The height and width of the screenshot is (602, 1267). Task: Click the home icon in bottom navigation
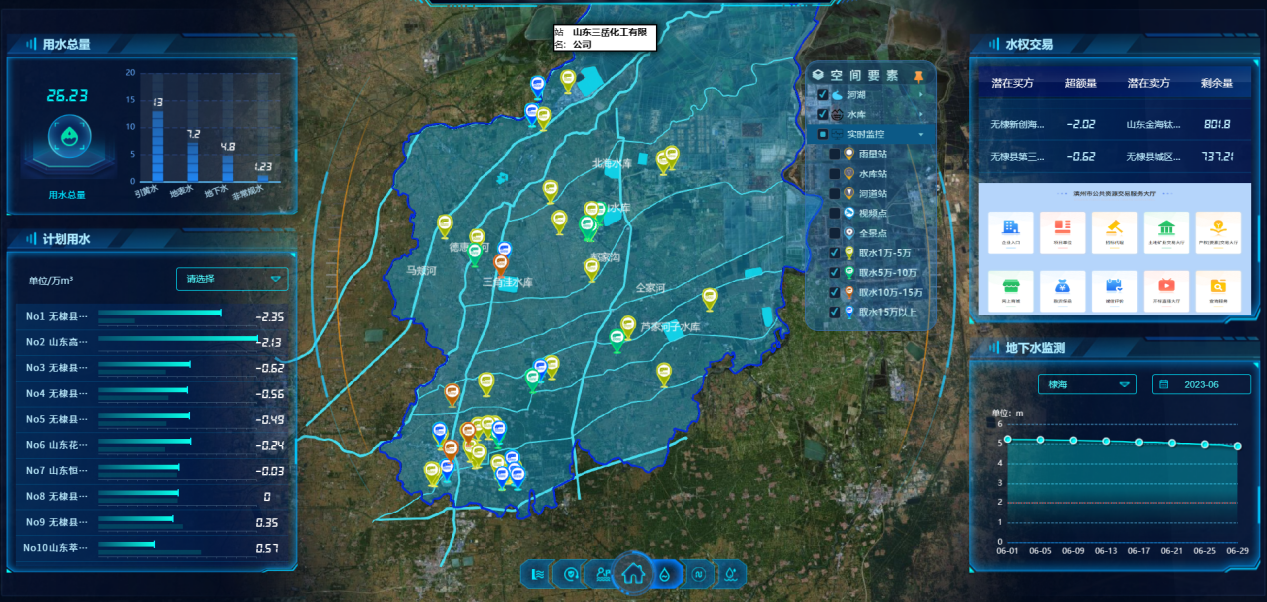click(632, 573)
